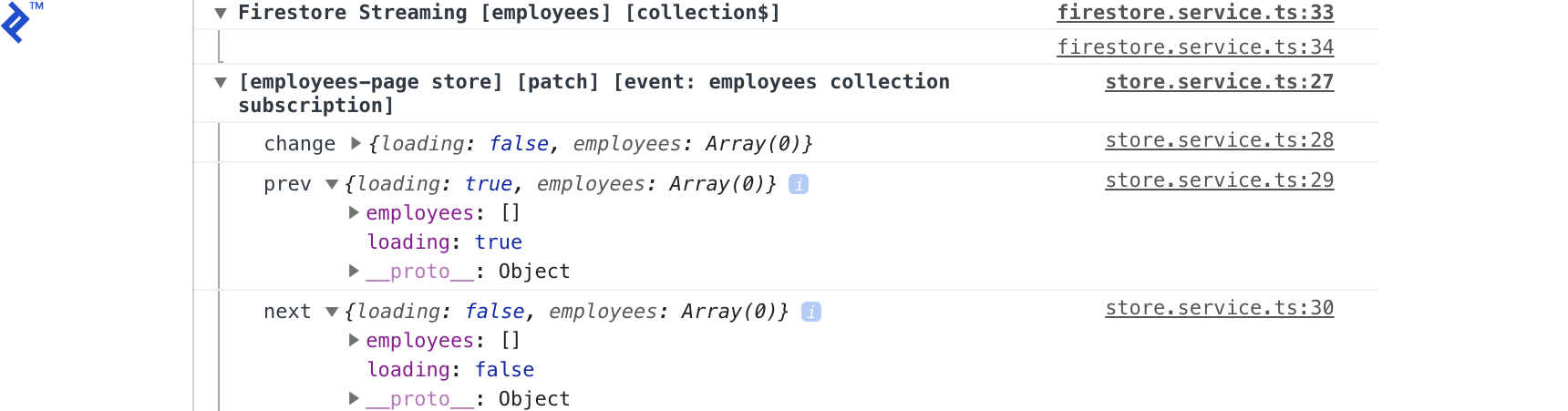Open store.service.ts:30 source link

point(1219,308)
